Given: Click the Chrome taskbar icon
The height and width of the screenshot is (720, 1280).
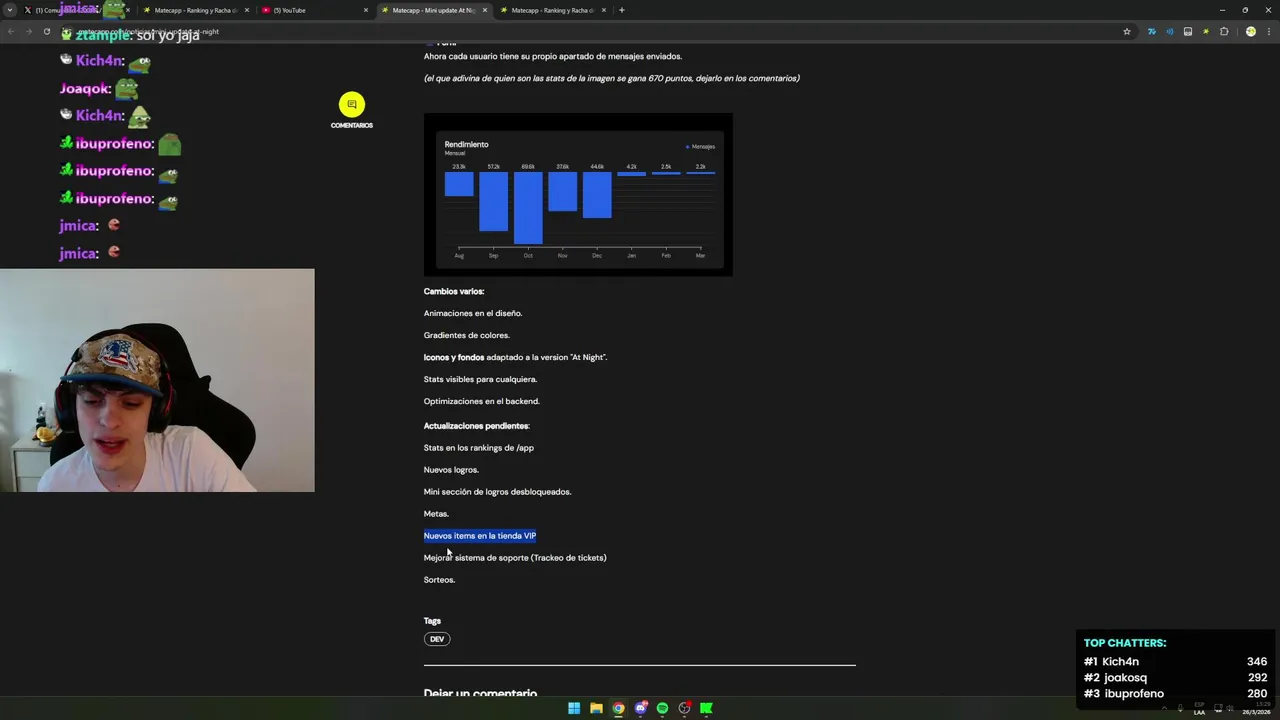Looking at the screenshot, I should point(618,708).
